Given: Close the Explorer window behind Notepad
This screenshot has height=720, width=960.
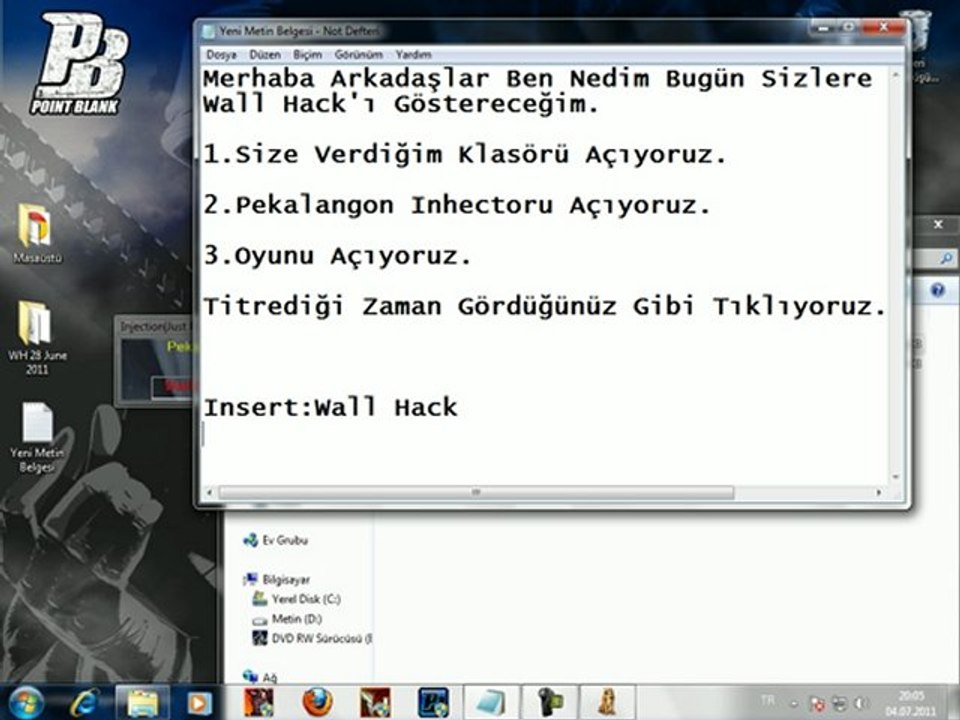Looking at the screenshot, I should 938,225.
